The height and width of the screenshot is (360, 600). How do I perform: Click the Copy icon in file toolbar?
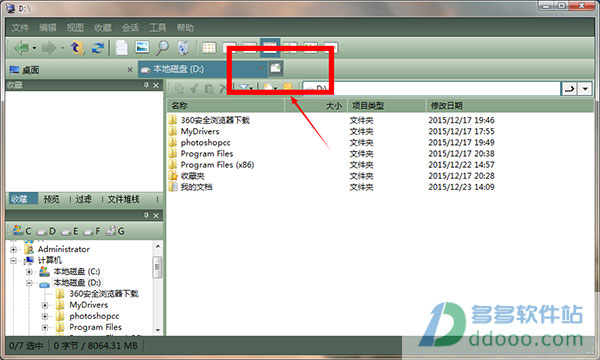coord(179,89)
